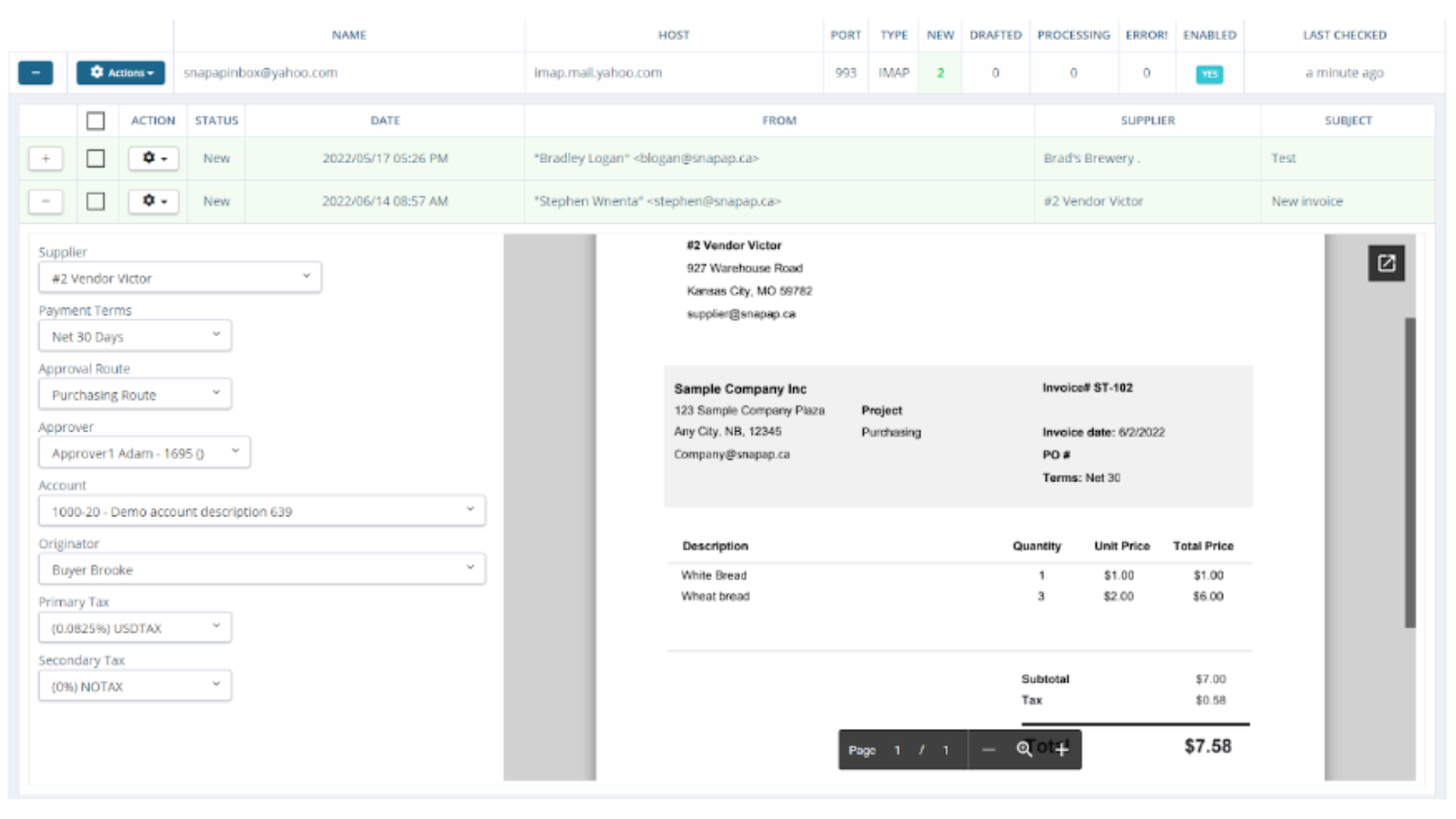Click the New invoice subject text
This screenshot has height=819, width=1456.
1307,201
